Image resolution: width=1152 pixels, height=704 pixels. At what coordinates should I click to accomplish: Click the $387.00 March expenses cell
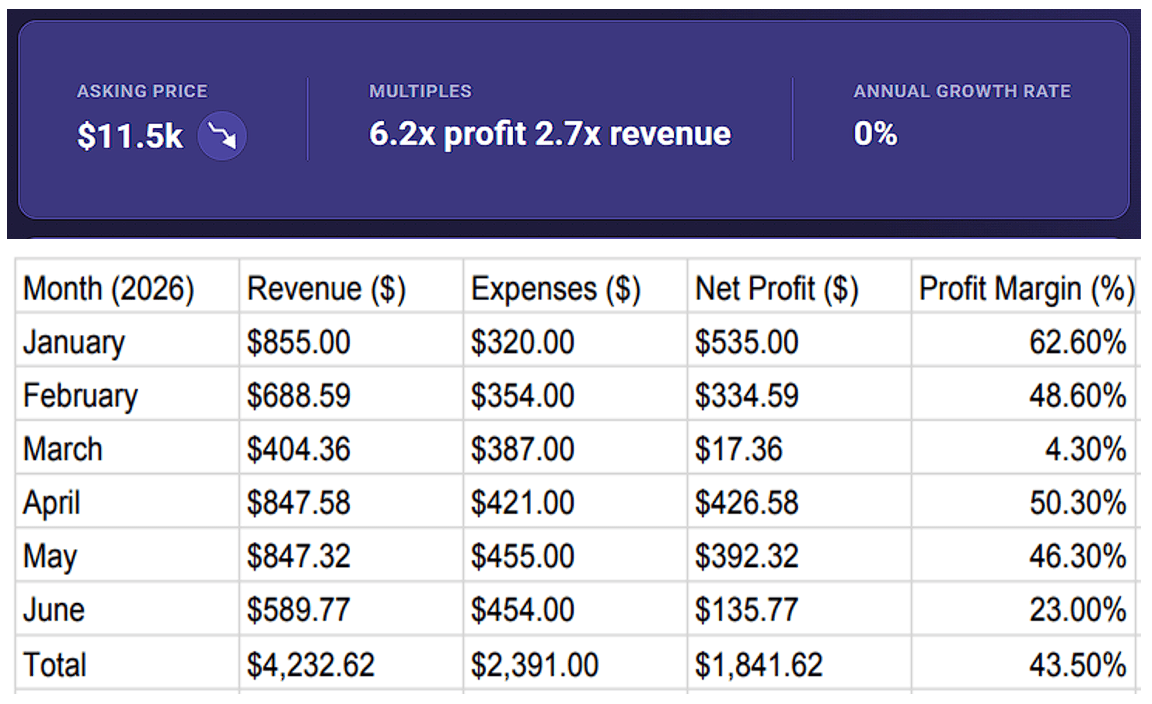tap(576, 448)
